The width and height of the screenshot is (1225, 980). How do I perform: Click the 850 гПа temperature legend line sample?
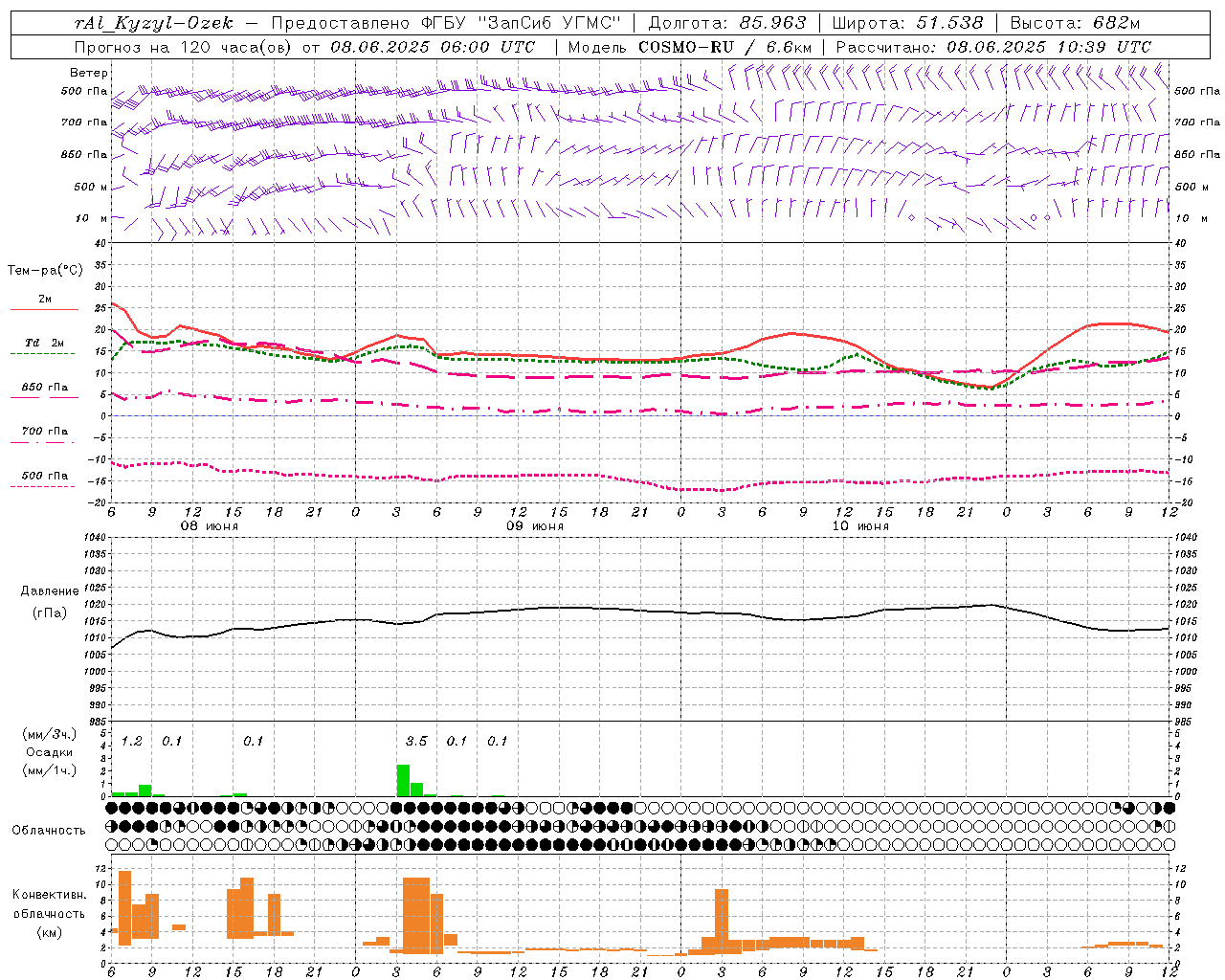click(44, 396)
